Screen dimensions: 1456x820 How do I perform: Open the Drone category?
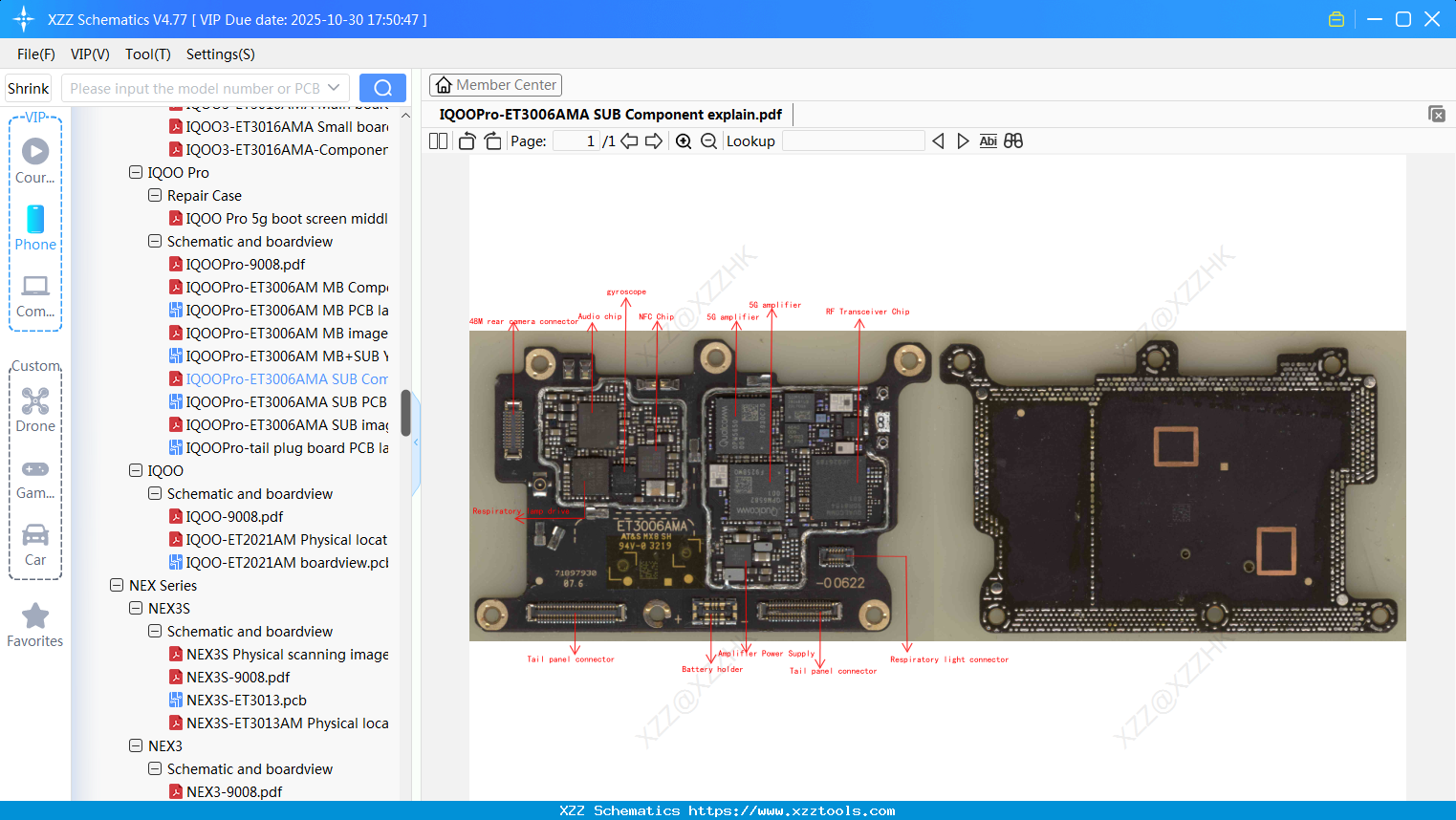click(x=35, y=400)
